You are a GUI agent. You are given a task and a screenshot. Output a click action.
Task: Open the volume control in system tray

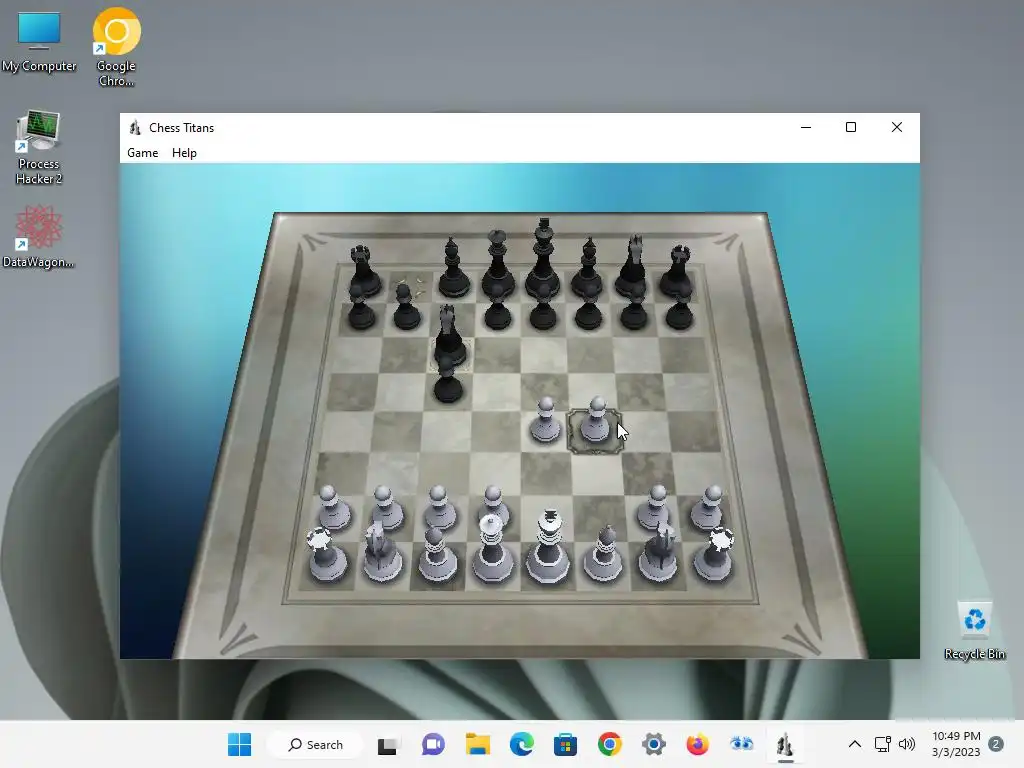[x=906, y=744]
